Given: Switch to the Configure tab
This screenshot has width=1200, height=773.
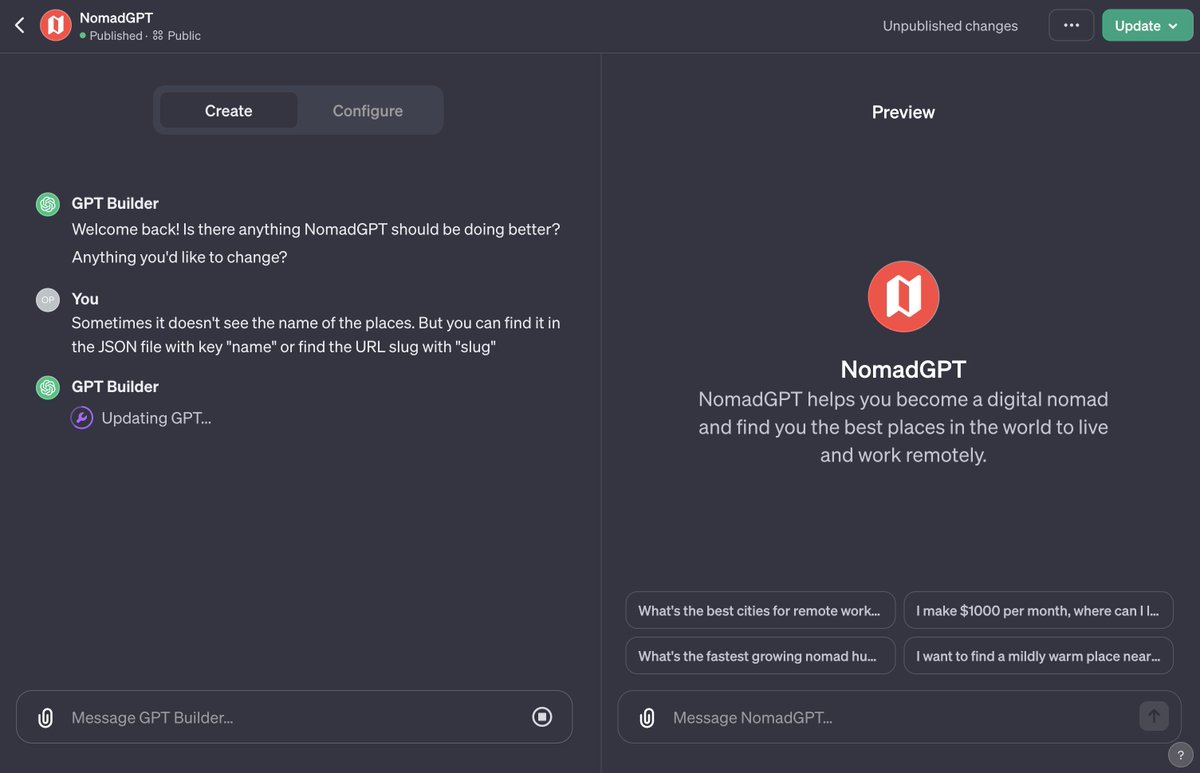Looking at the screenshot, I should (368, 111).
